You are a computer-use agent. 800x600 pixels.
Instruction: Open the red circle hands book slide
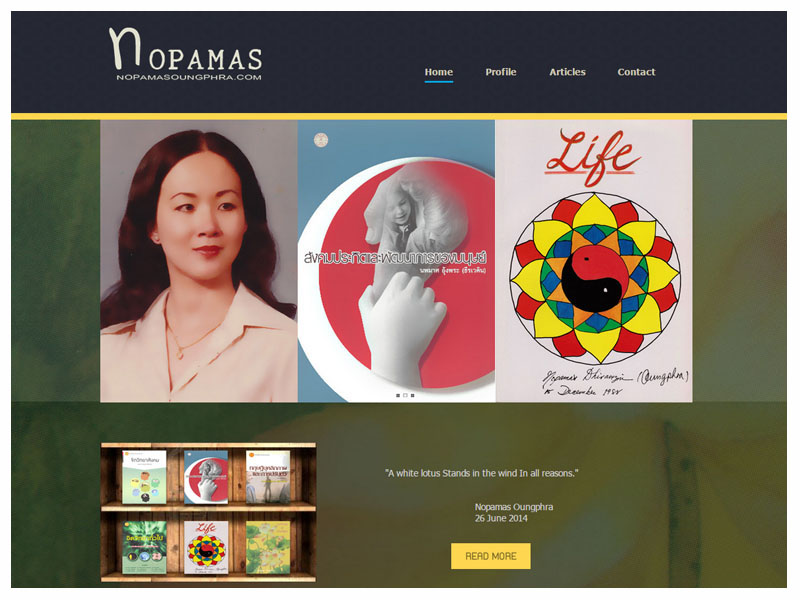tap(396, 261)
